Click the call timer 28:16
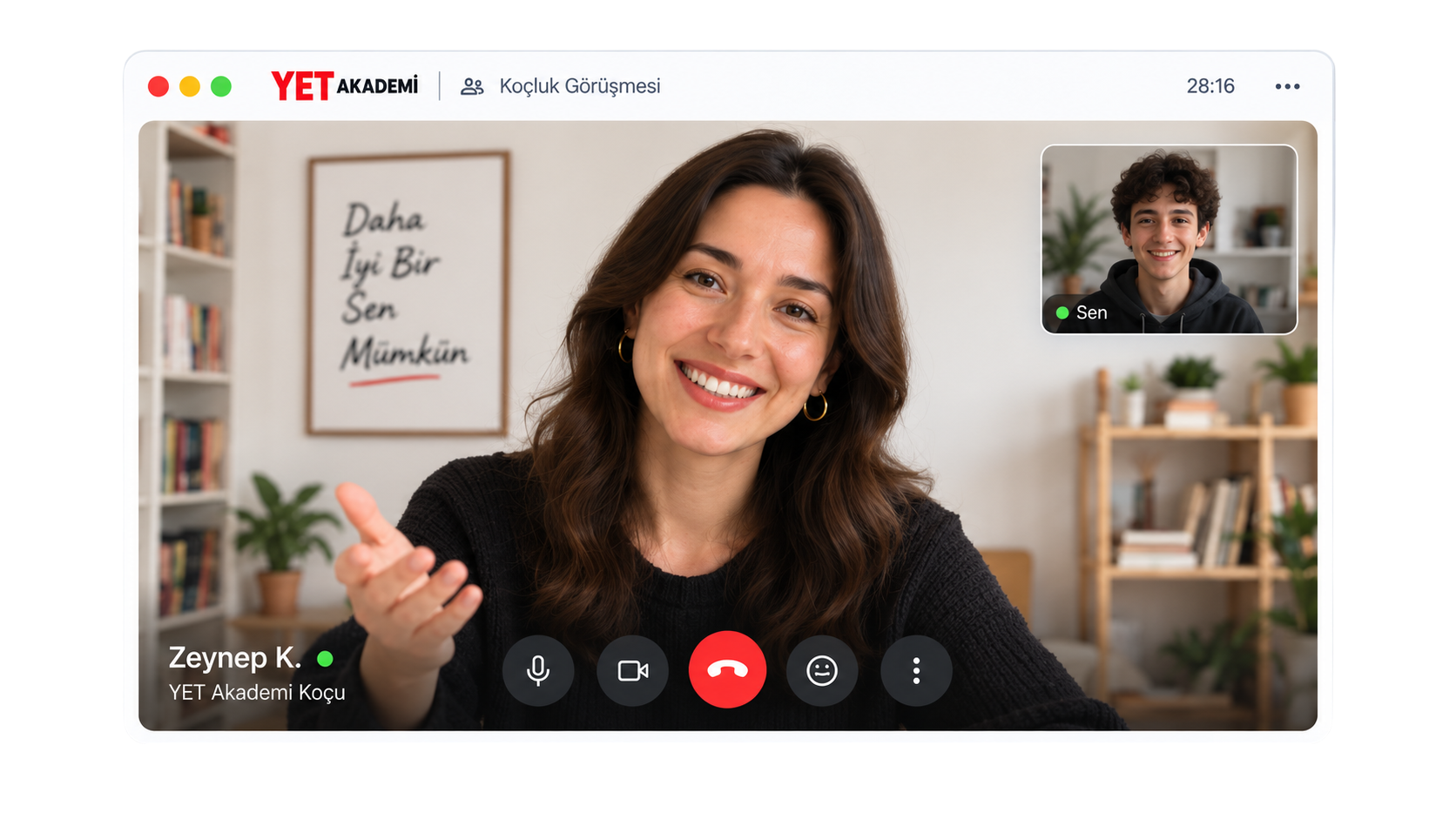 [x=1210, y=86]
